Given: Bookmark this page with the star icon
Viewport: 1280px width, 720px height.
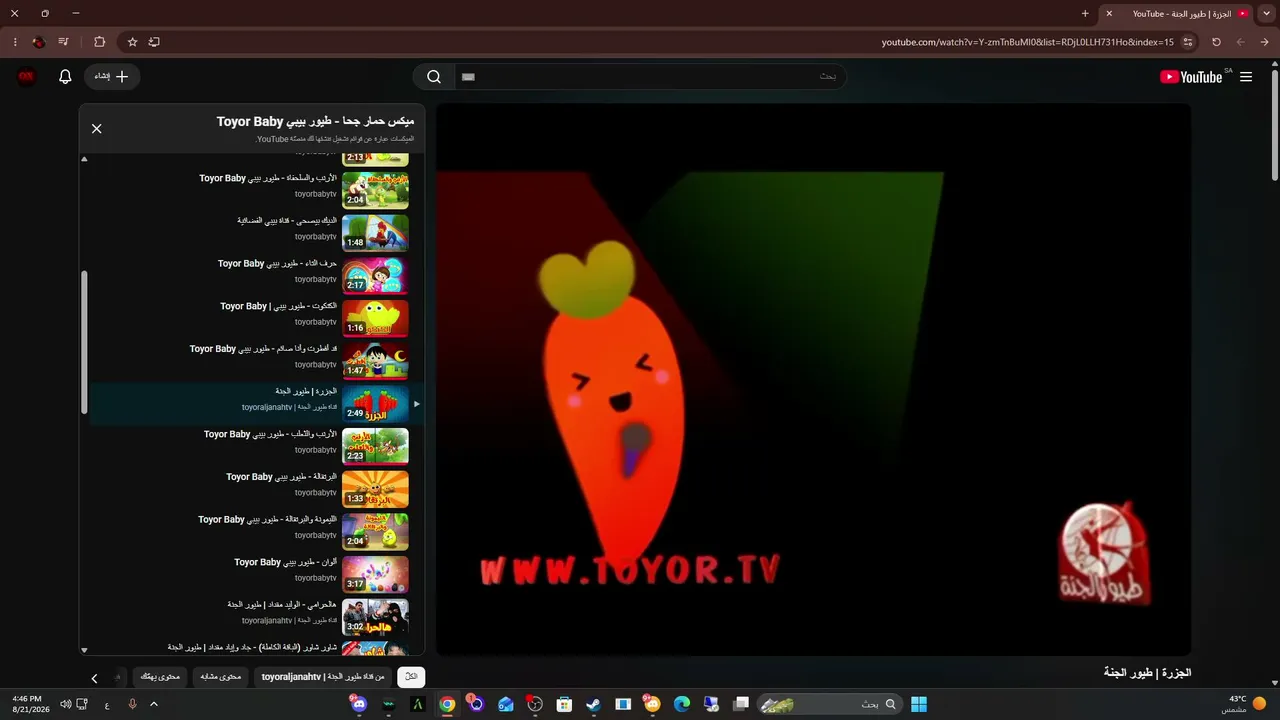Looking at the screenshot, I should (x=132, y=42).
